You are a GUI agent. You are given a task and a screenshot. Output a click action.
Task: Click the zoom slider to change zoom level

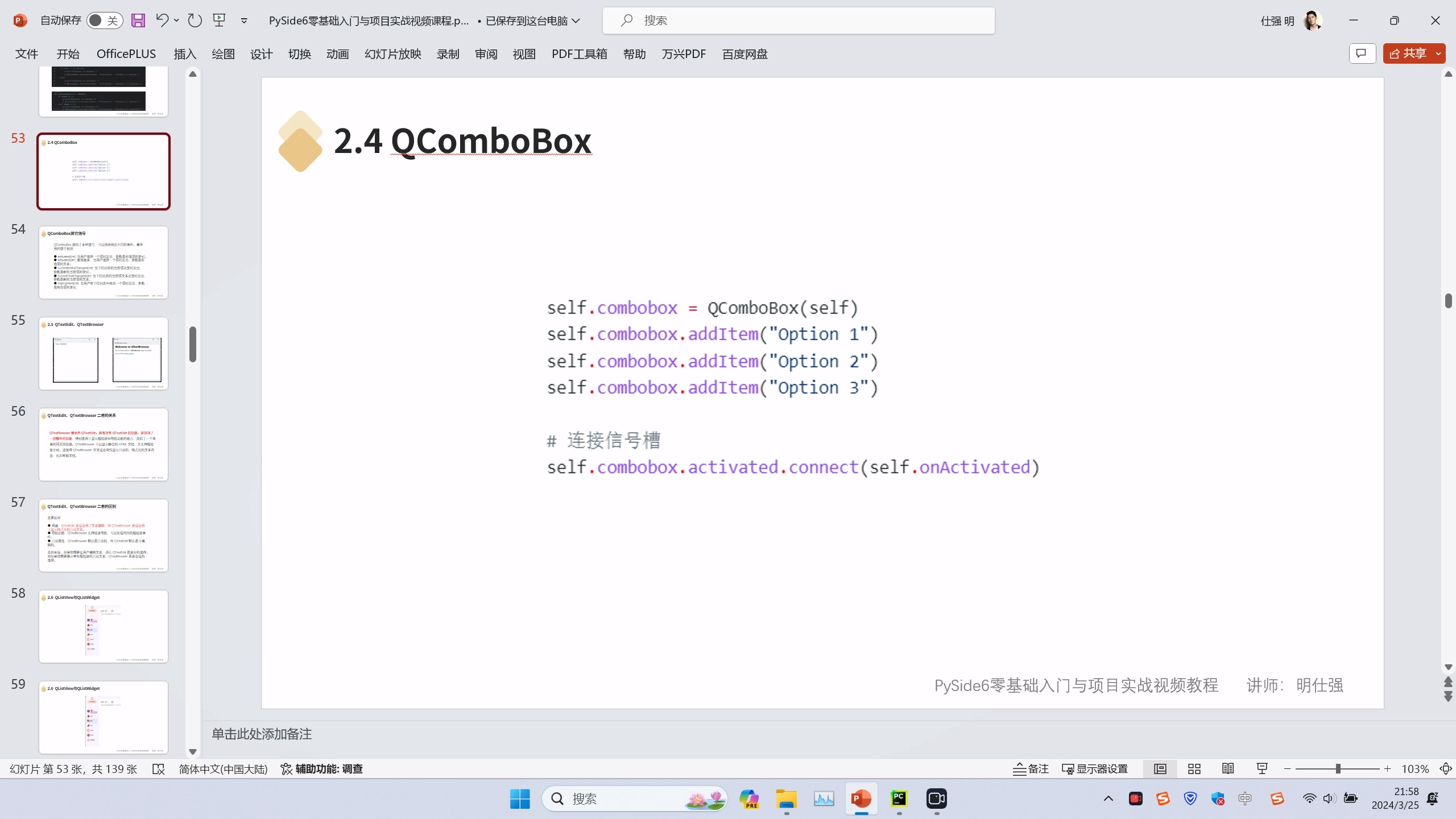tap(1338, 768)
